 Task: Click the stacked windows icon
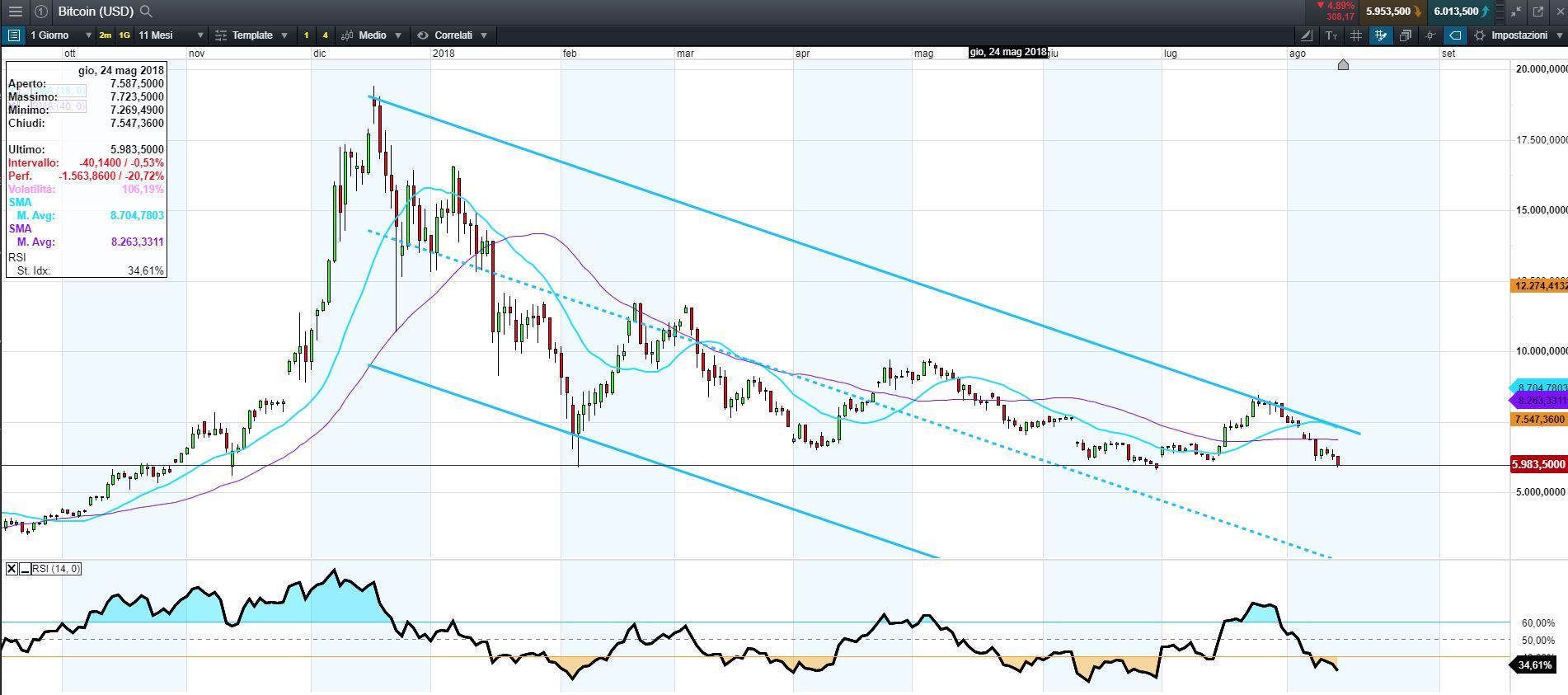coord(1406,35)
